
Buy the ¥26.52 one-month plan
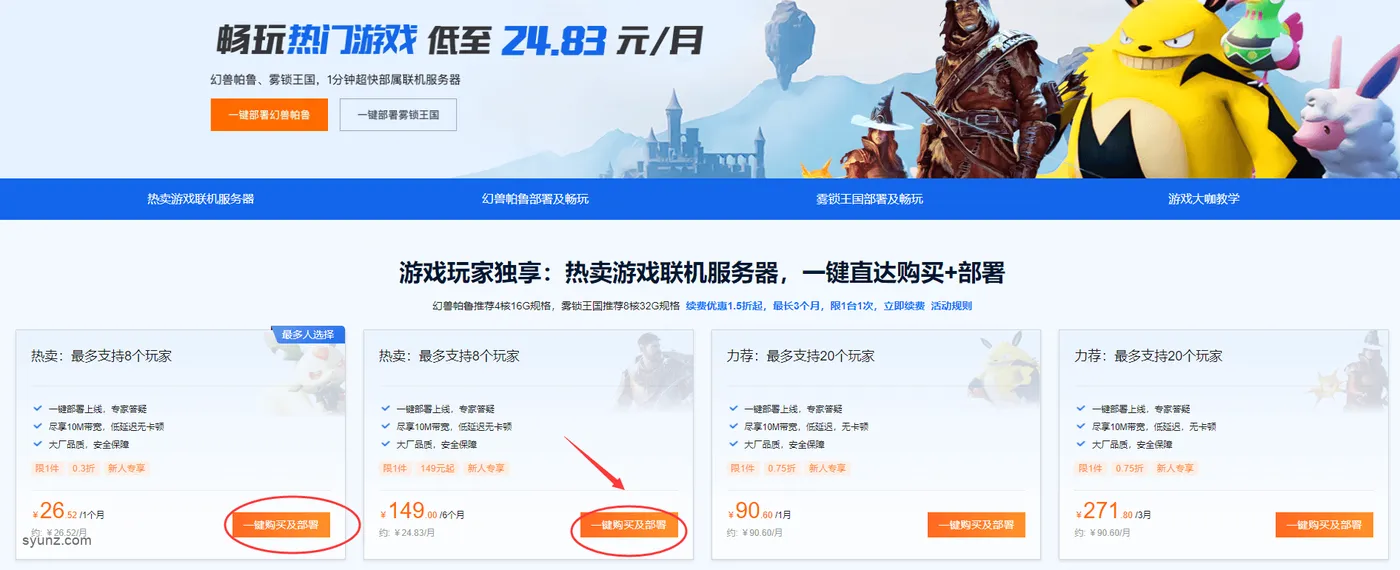(x=281, y=525)
